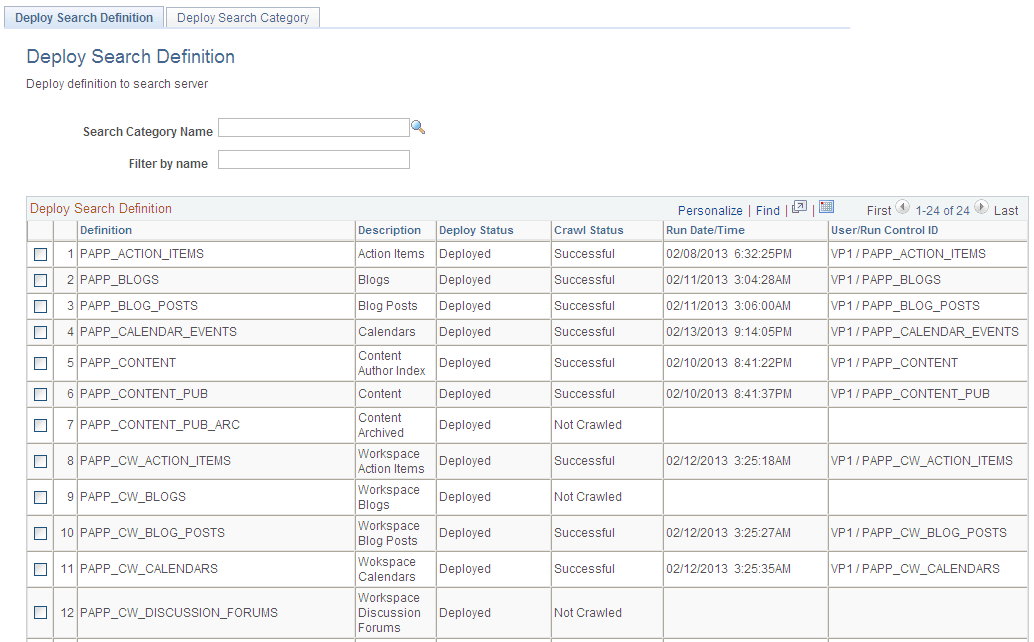
Task: Select the PAPP_BLOGS checkbox
Action: pos(40,280)
